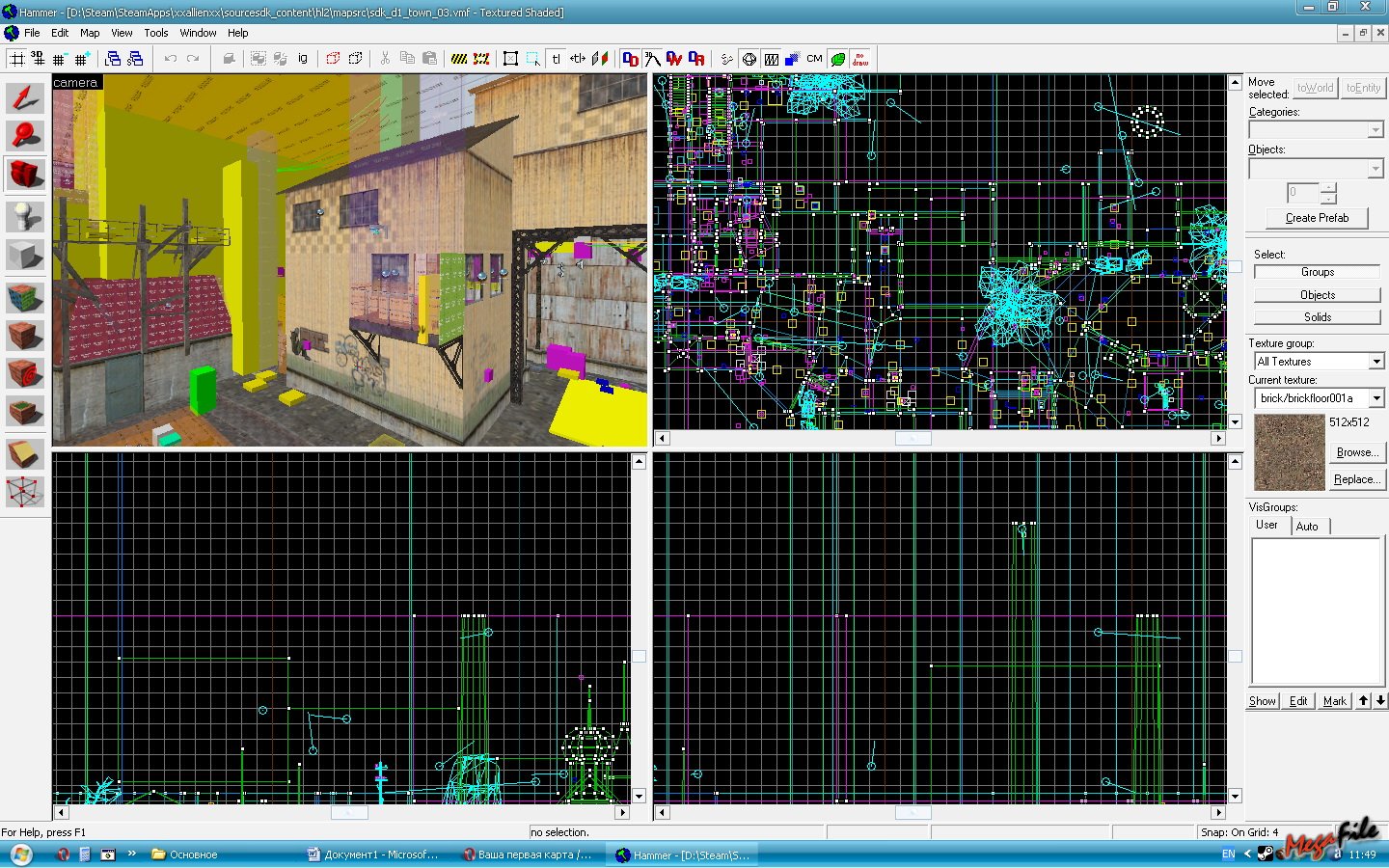
Task: Open the Window menu
Action: click(198, 33)
